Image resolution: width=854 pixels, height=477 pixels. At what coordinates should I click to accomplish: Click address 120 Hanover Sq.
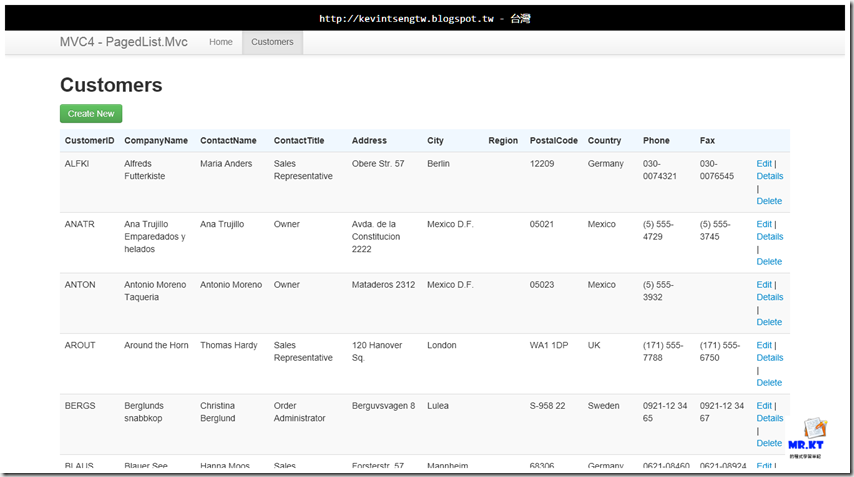[x=377, y=351]
